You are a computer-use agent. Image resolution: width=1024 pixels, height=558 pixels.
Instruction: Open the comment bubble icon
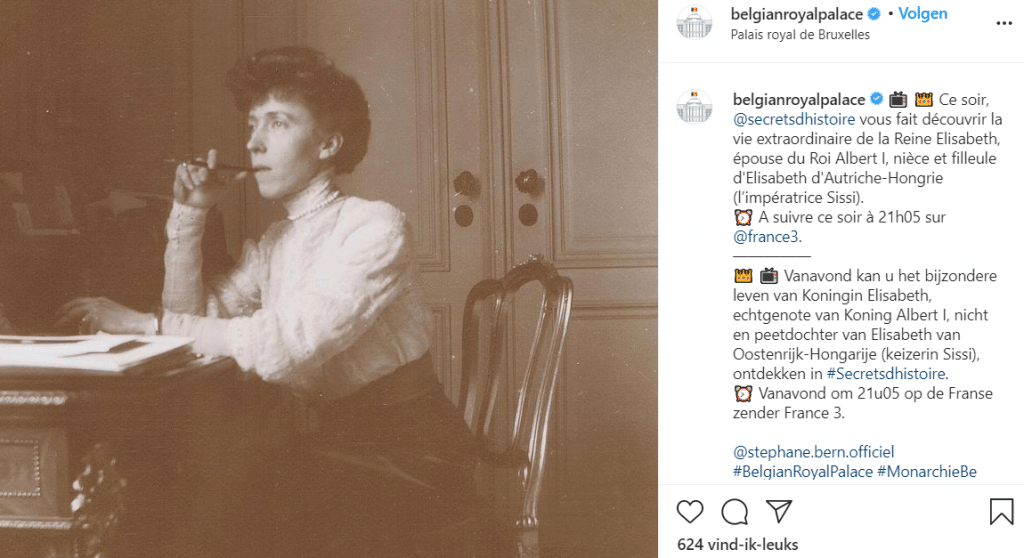[x=735, y=512]
